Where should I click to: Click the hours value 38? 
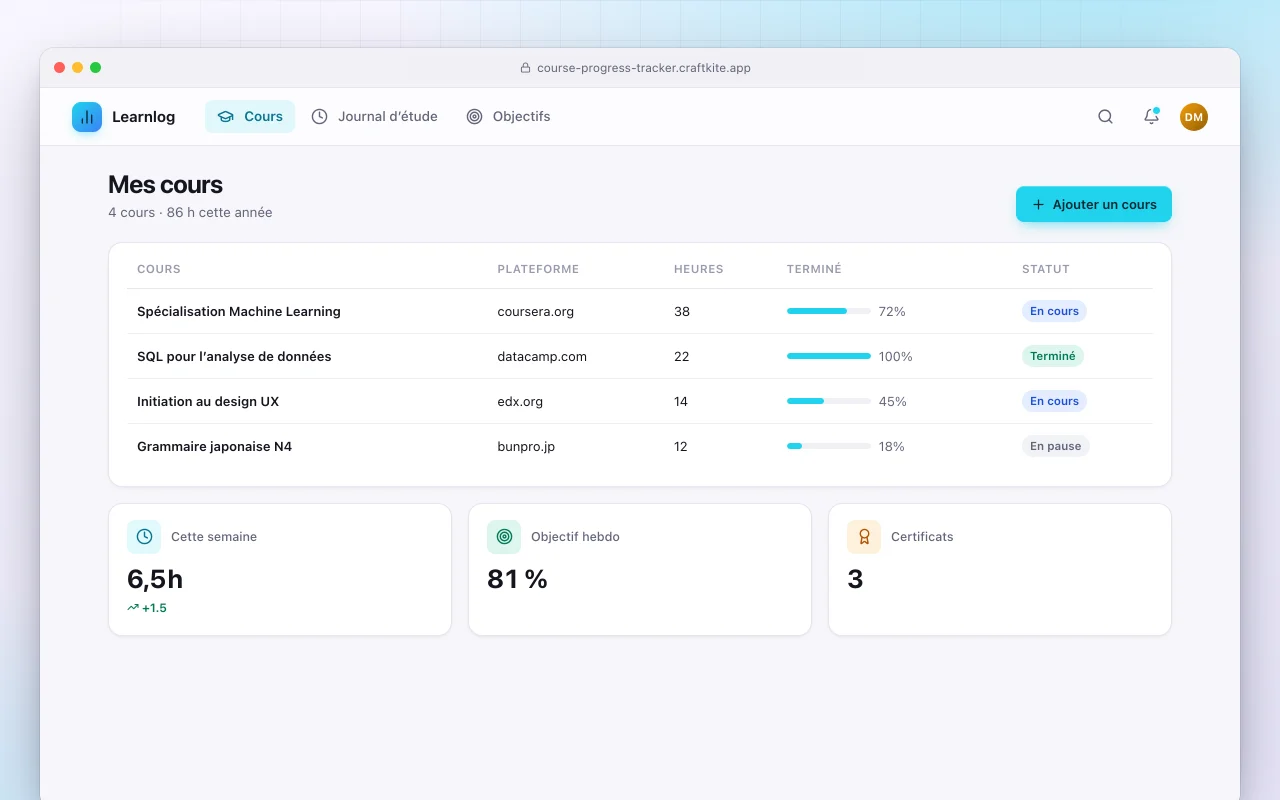click(x=682, y=311)
